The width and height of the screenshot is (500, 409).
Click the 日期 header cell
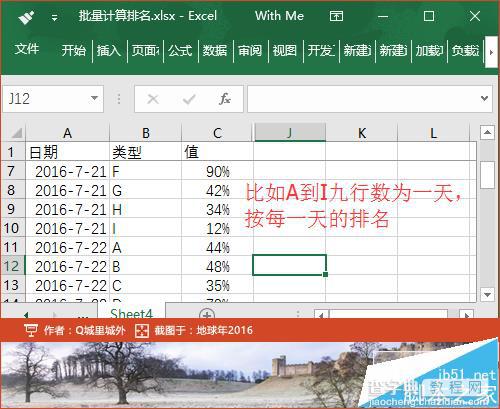coord(67,152)
